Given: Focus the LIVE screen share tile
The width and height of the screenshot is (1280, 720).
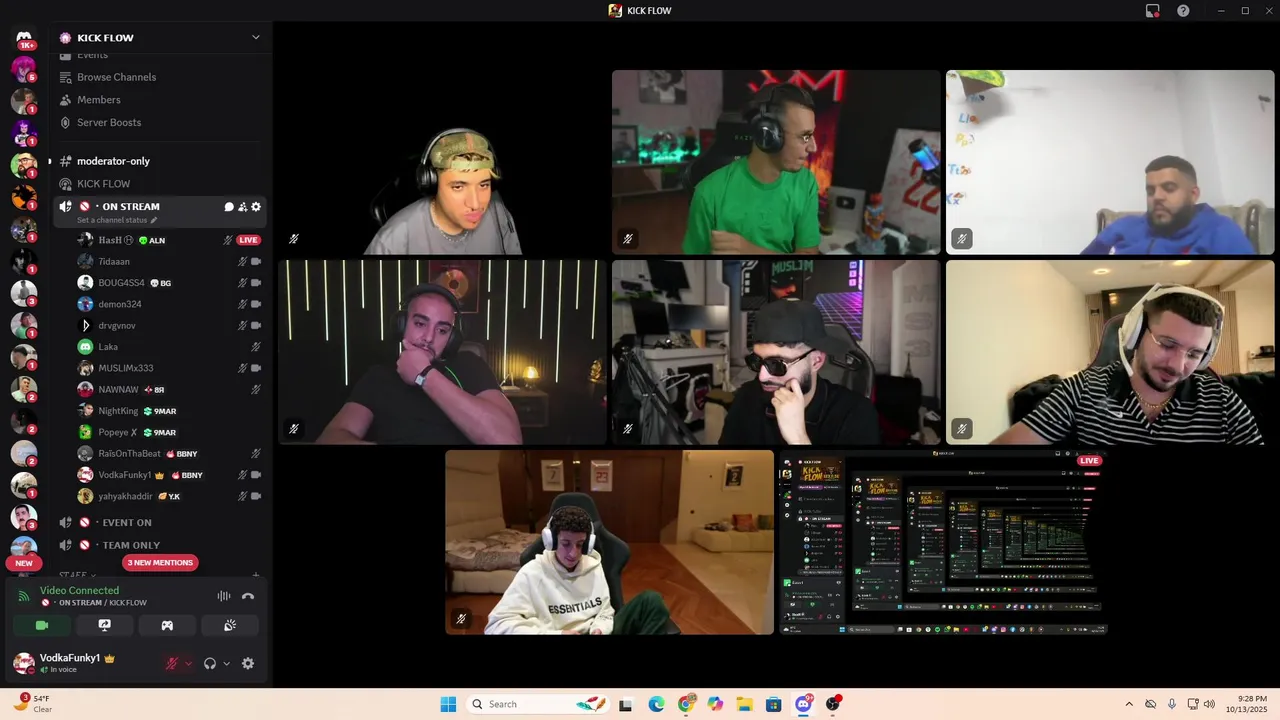Looking at the screenshot, I should [943, 542].
